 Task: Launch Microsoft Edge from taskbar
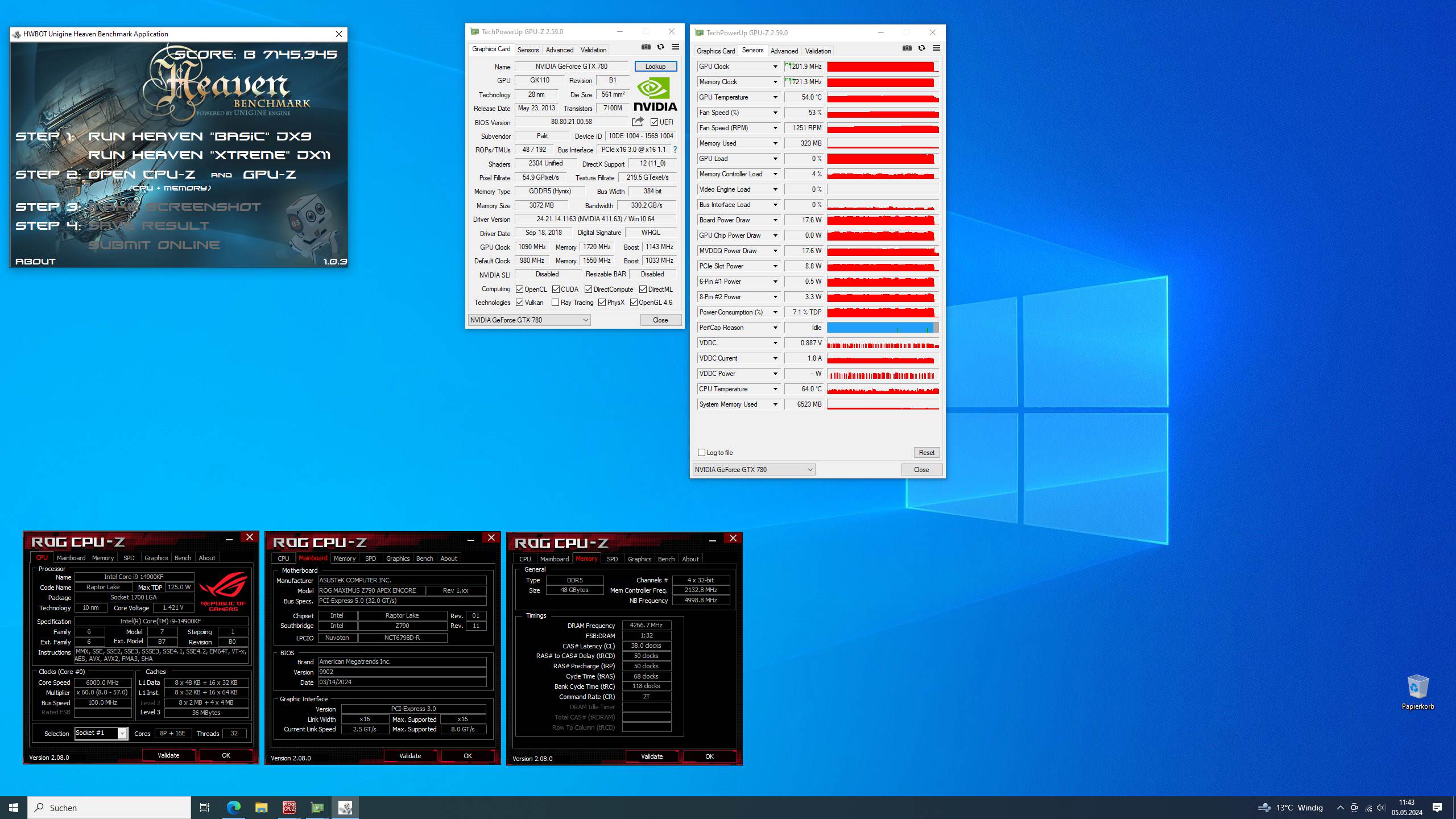(234, 808)
